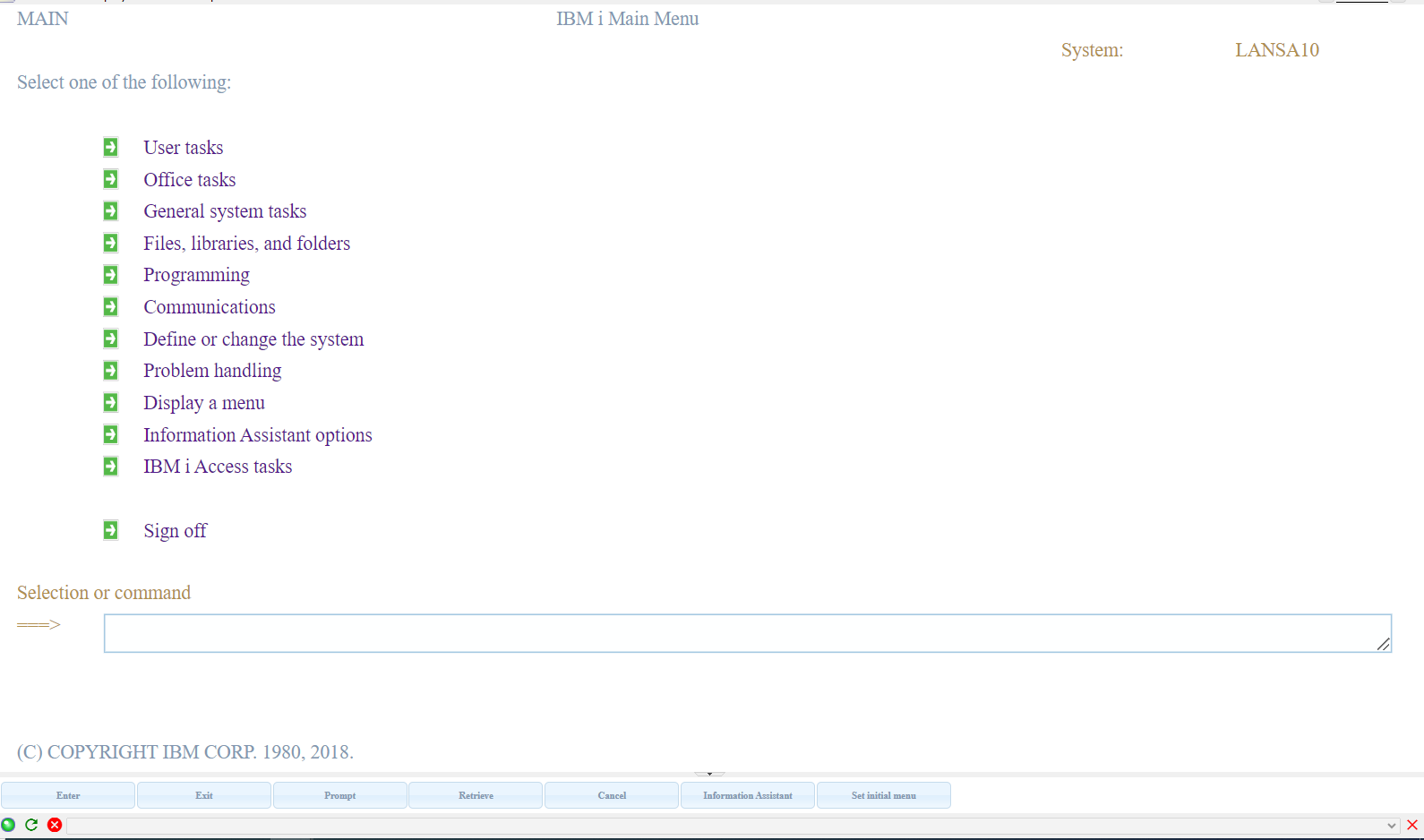Open Define or change the system
The image size is (1424, 840).
pos(253,339)
